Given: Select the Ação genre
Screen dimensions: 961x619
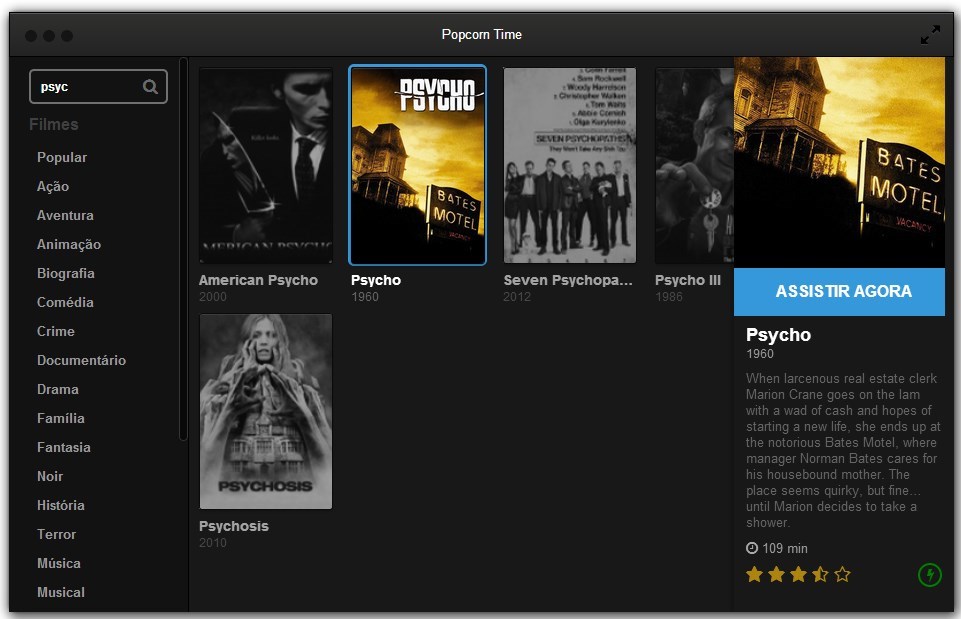Looking at the screenshot, I should pyautogui.click(x=53, y=186).
